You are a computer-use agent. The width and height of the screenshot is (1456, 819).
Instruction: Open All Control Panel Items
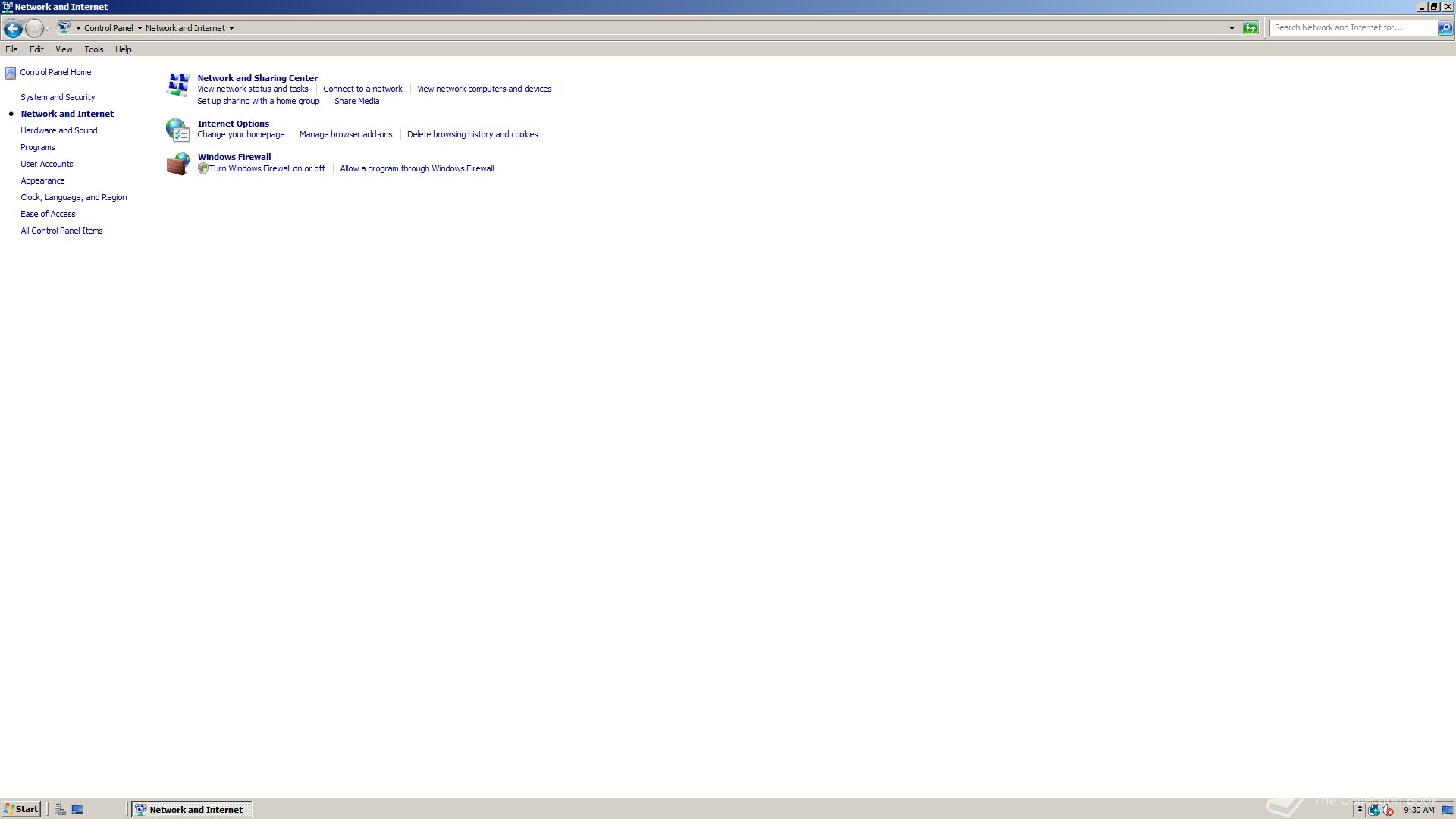[x=61, y=231]
